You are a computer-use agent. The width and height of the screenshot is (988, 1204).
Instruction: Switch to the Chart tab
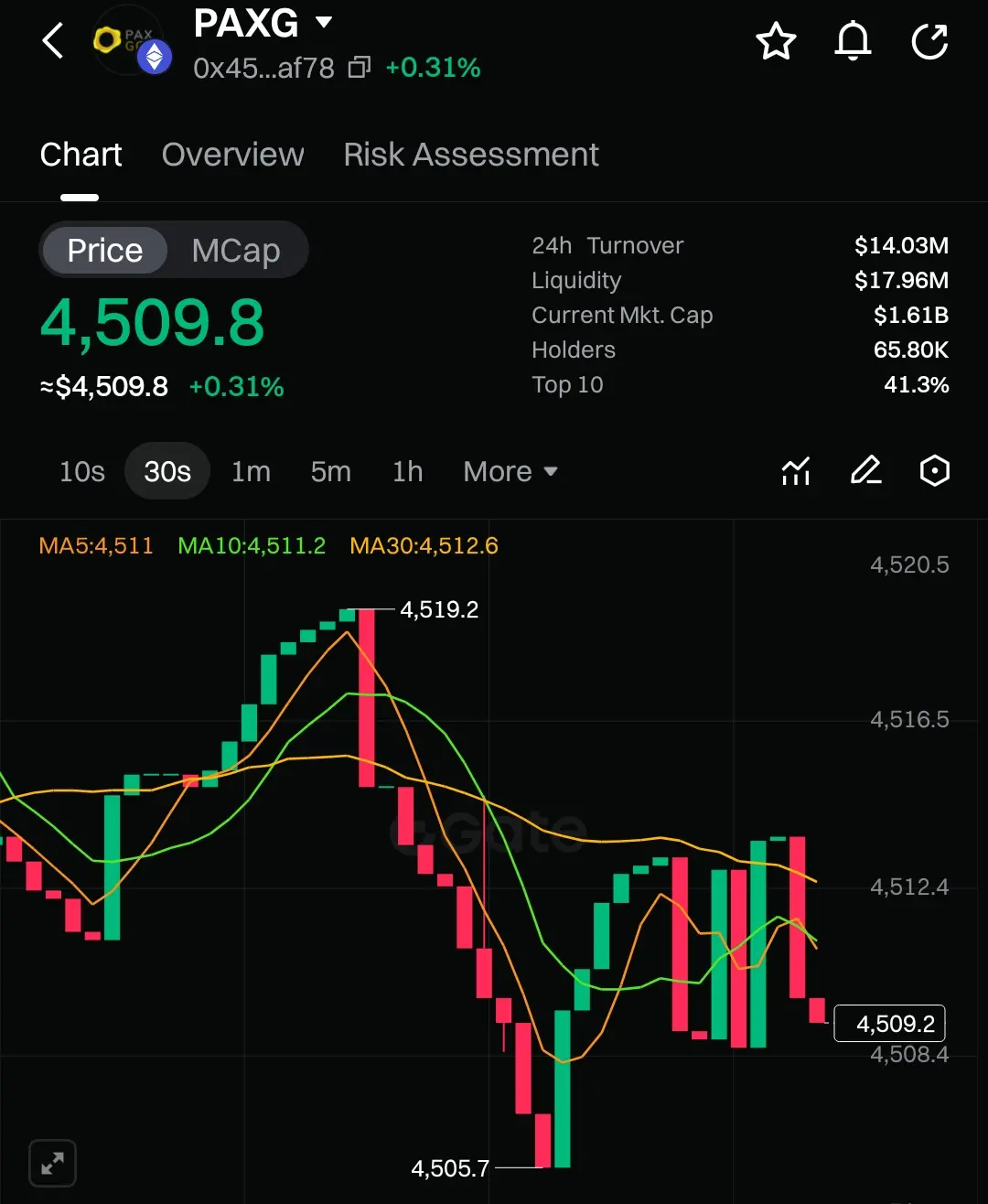pyautogui.click(x=81, y=155)
